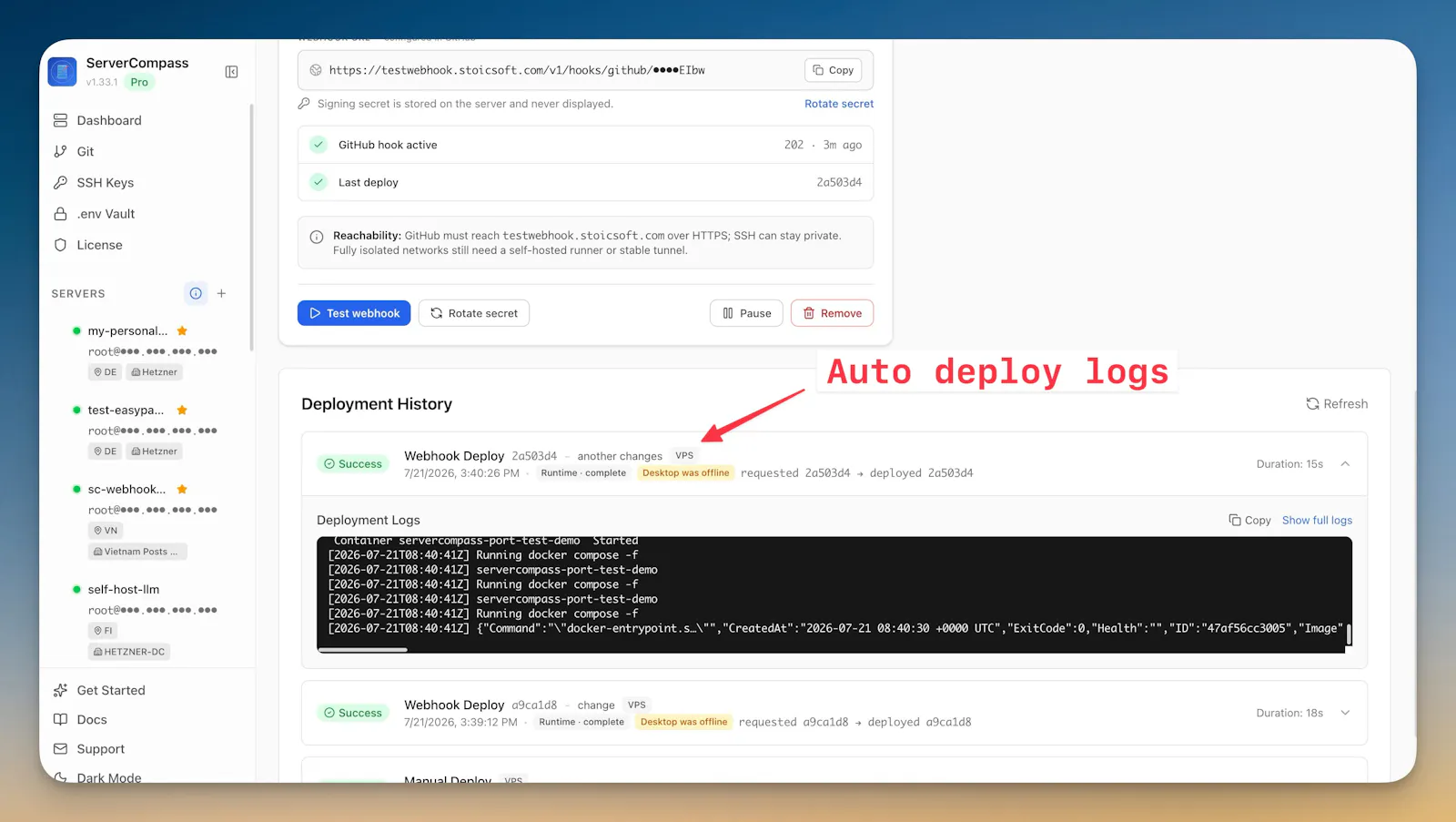
Task: Click Desktop was offline badge on 2a503d4
Action: (686, 473)
